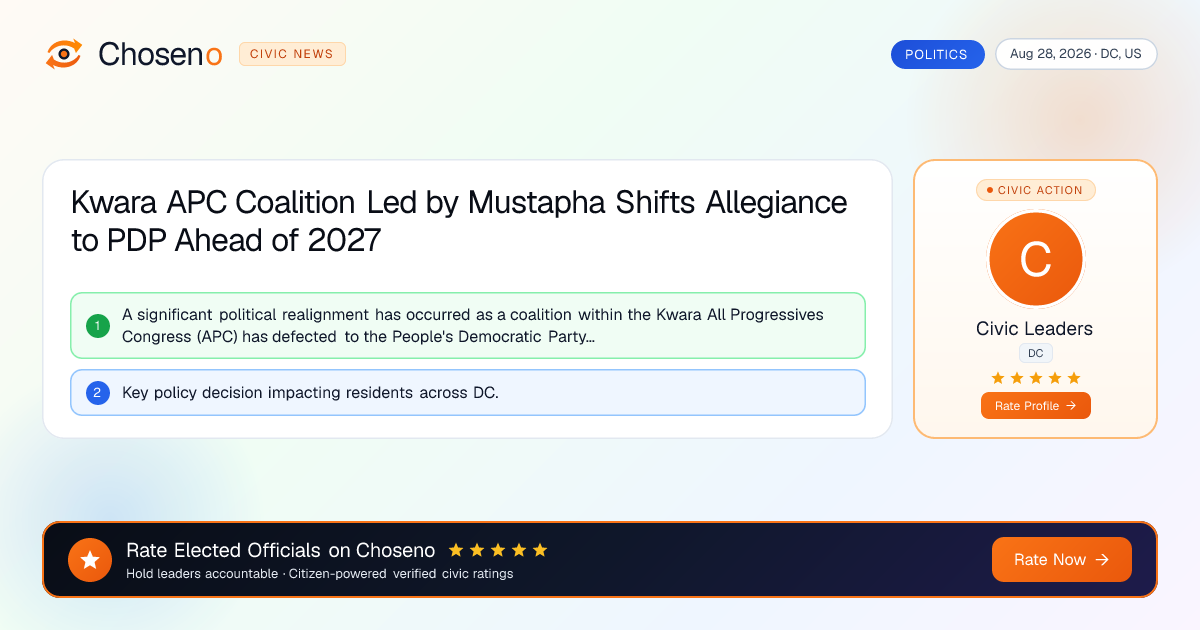The height and width of the screenshot is (630, 1200).
Task: Click the first star under Civic Leaders
Action: click(998, 378)
